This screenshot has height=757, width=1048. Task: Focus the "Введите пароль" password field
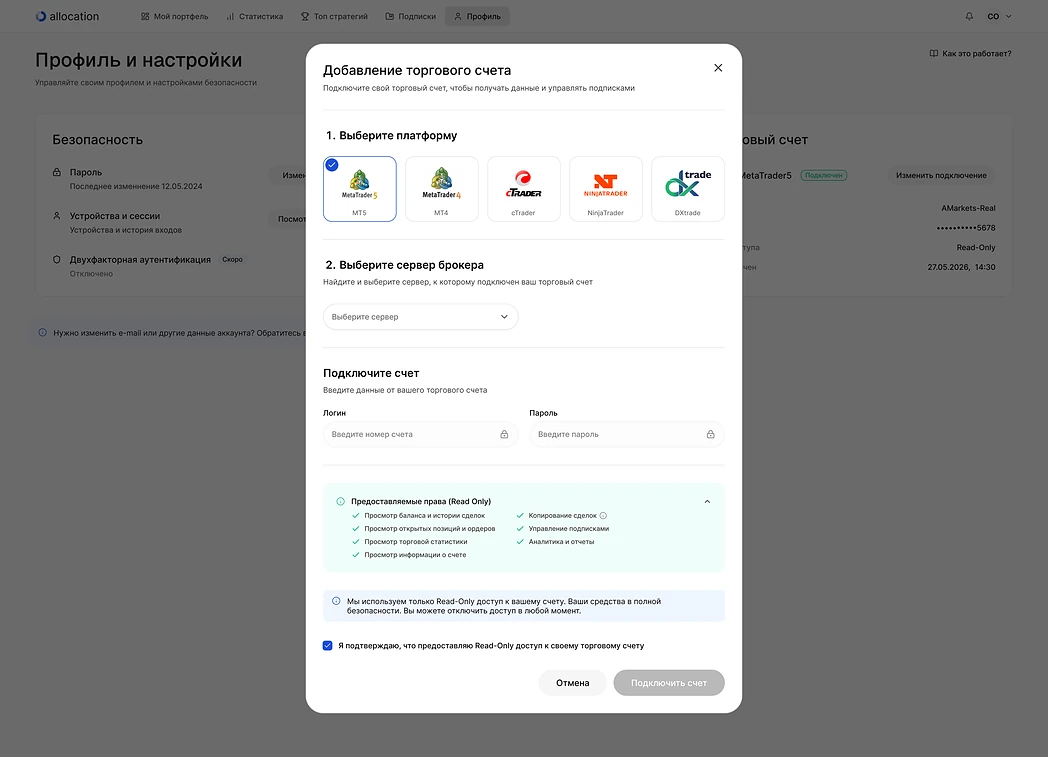tap(627, 434)
